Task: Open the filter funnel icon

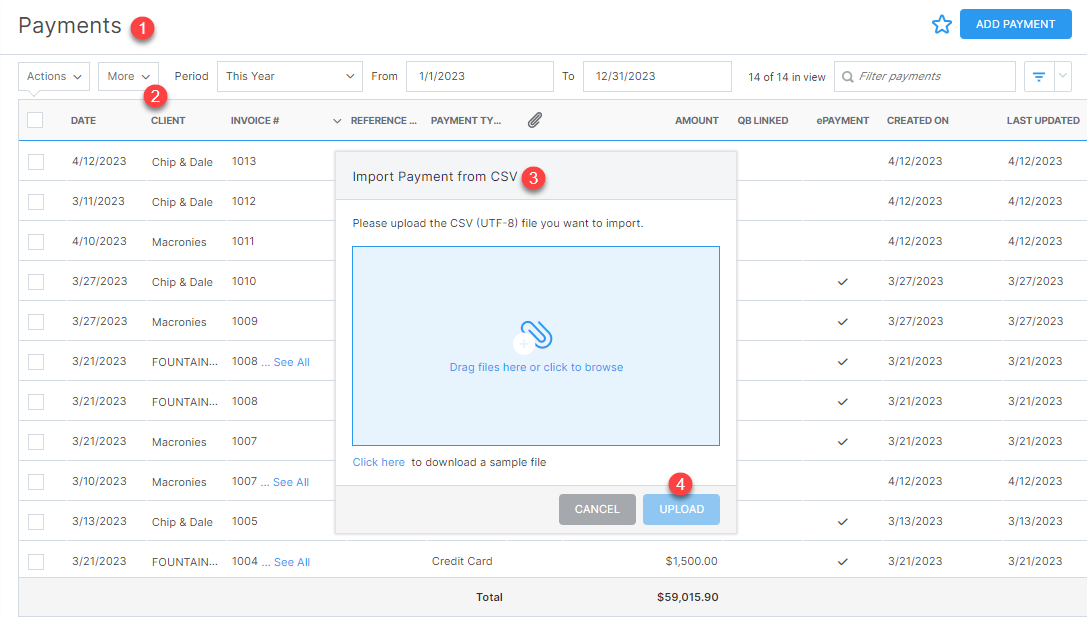Action: [x=1037, y=76]
